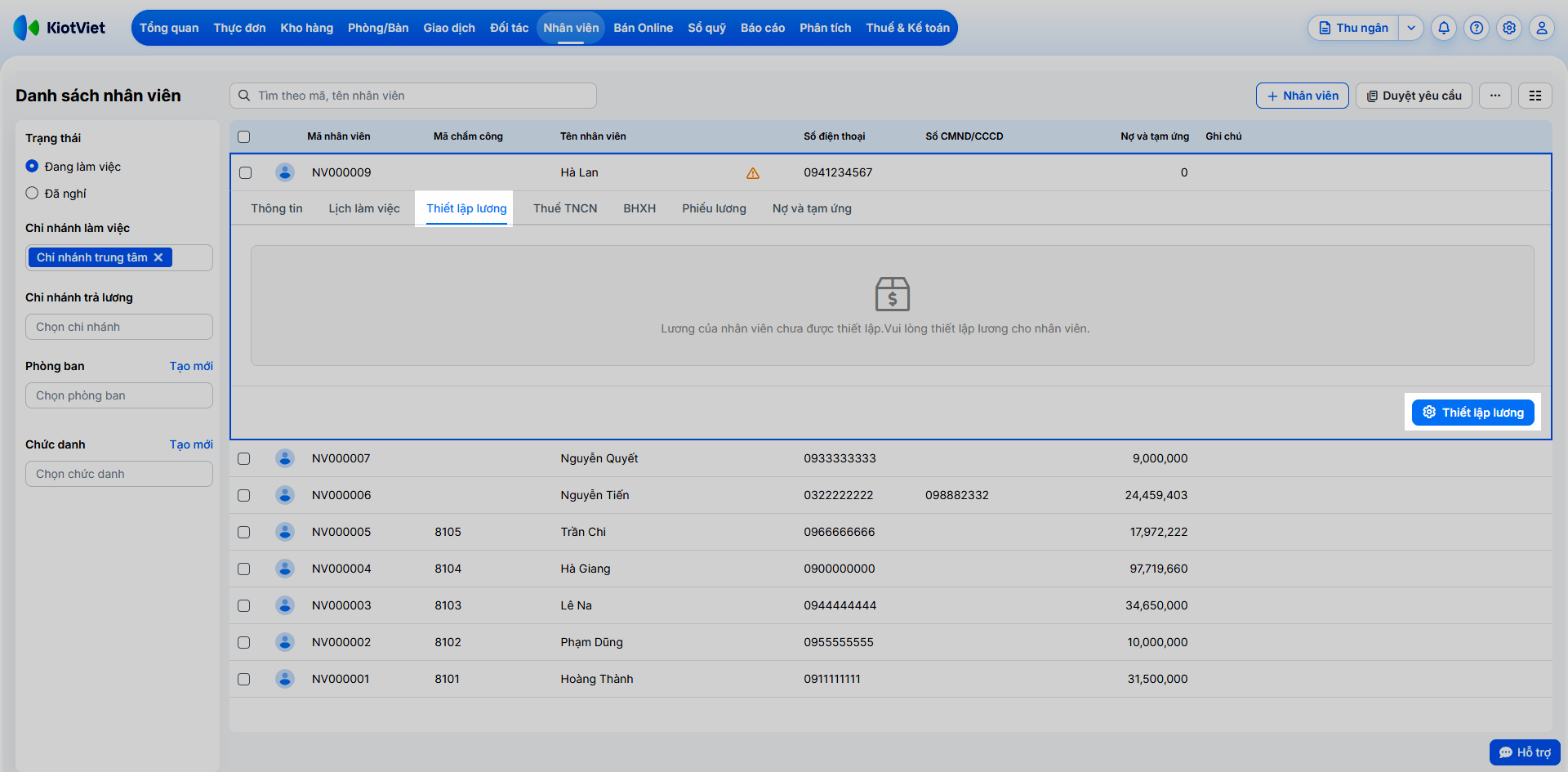Open the Bán Online menu
Image resolution: width=1568 pixels, height=772 pixels.
click(x=644, y=28)
